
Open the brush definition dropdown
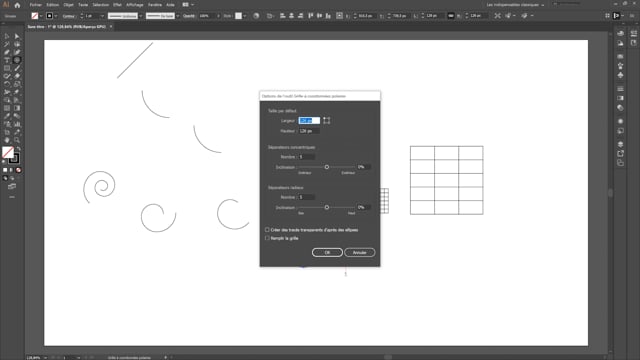tap(178, 16)
